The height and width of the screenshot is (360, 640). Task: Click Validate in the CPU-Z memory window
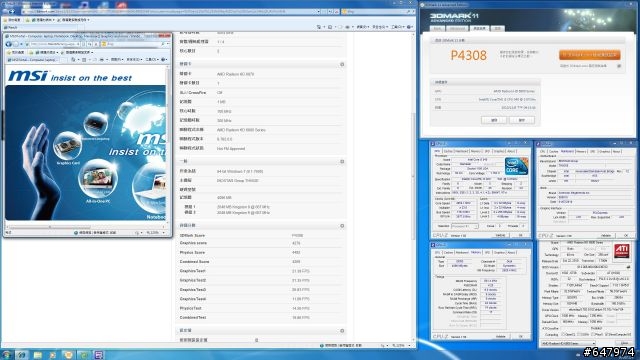click(500, 337)
